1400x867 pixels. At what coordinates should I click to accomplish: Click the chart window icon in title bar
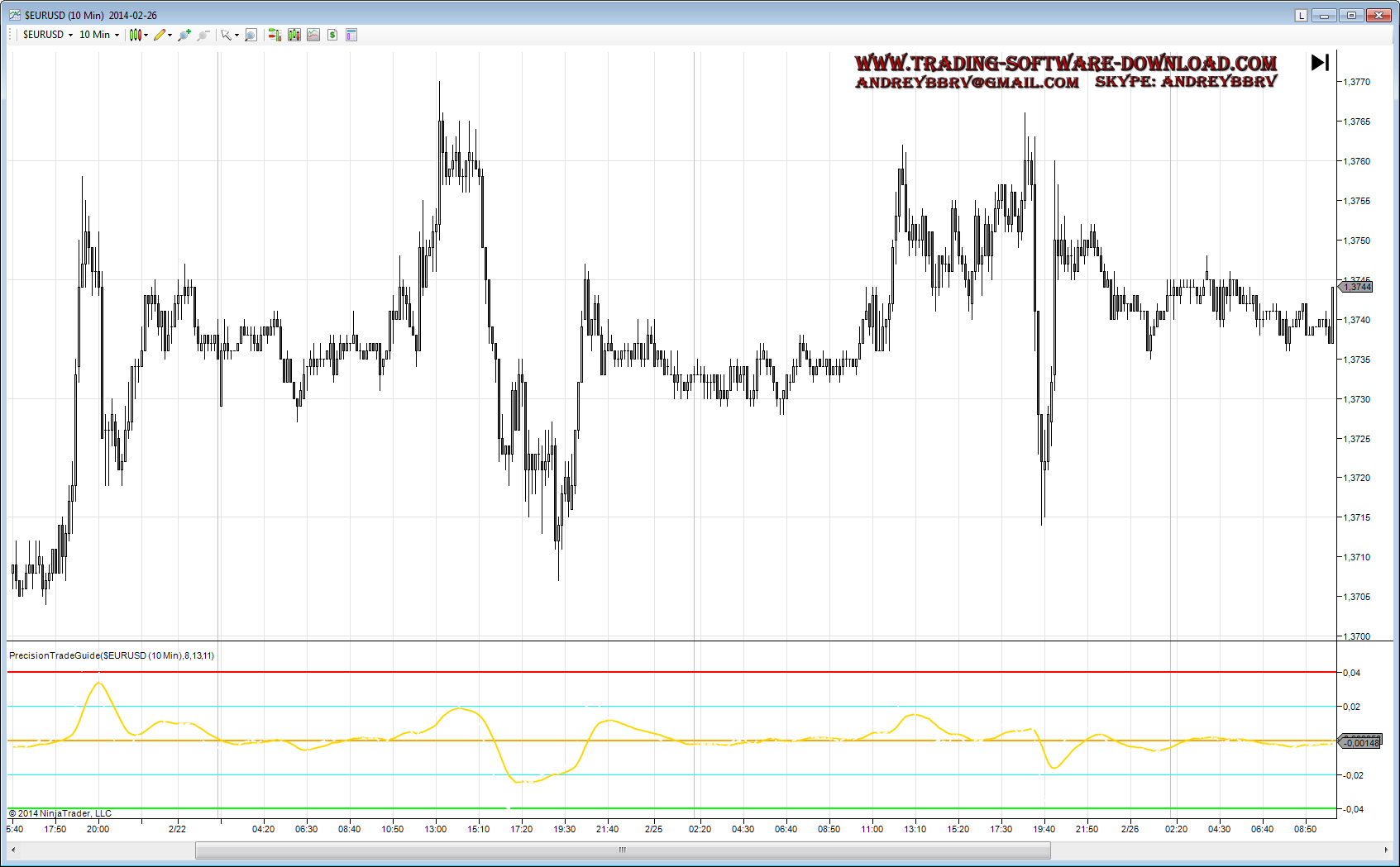tap(14, 15)
